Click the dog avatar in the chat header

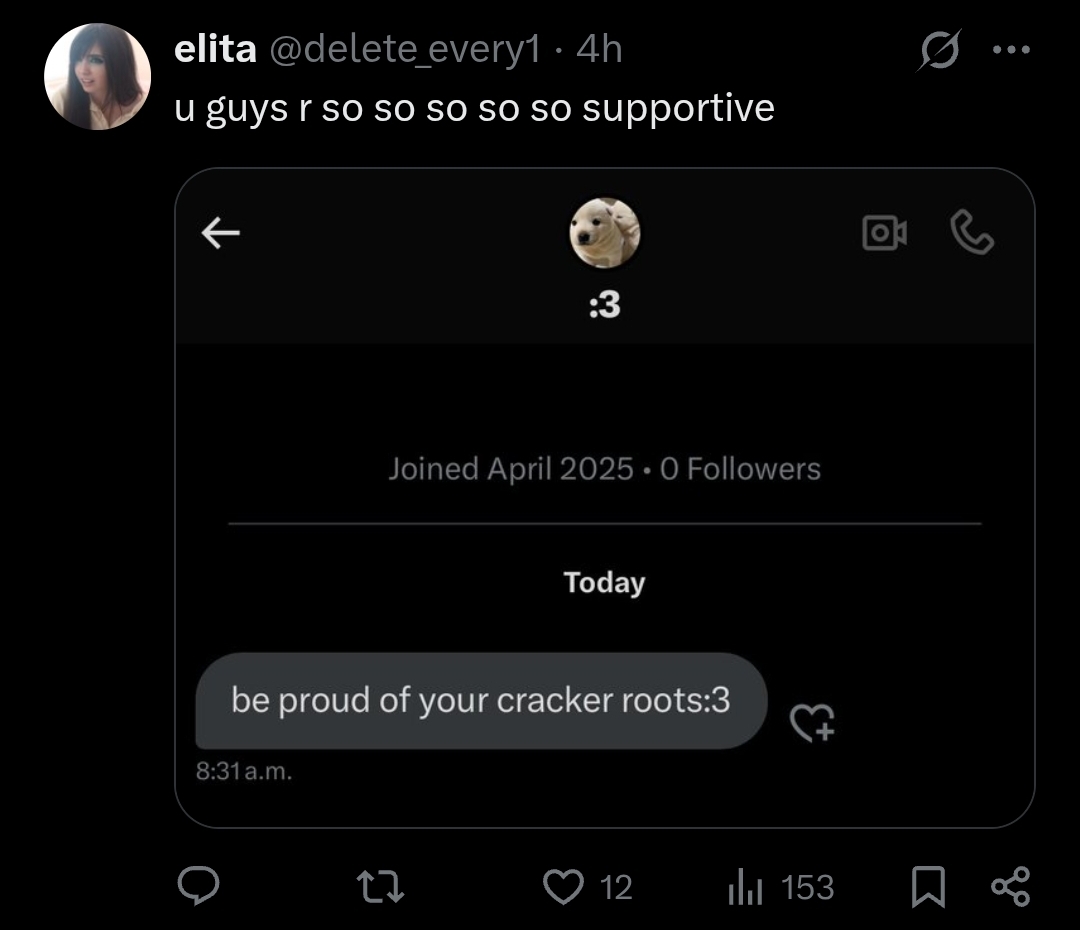tap(604, 233)
